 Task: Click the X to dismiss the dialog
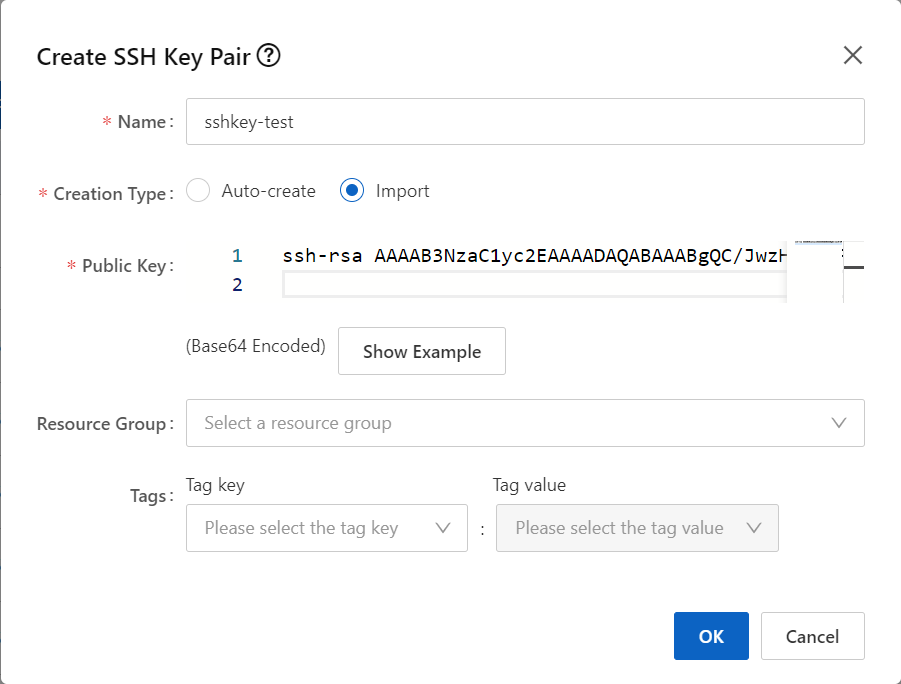click(x=852, y=55)
